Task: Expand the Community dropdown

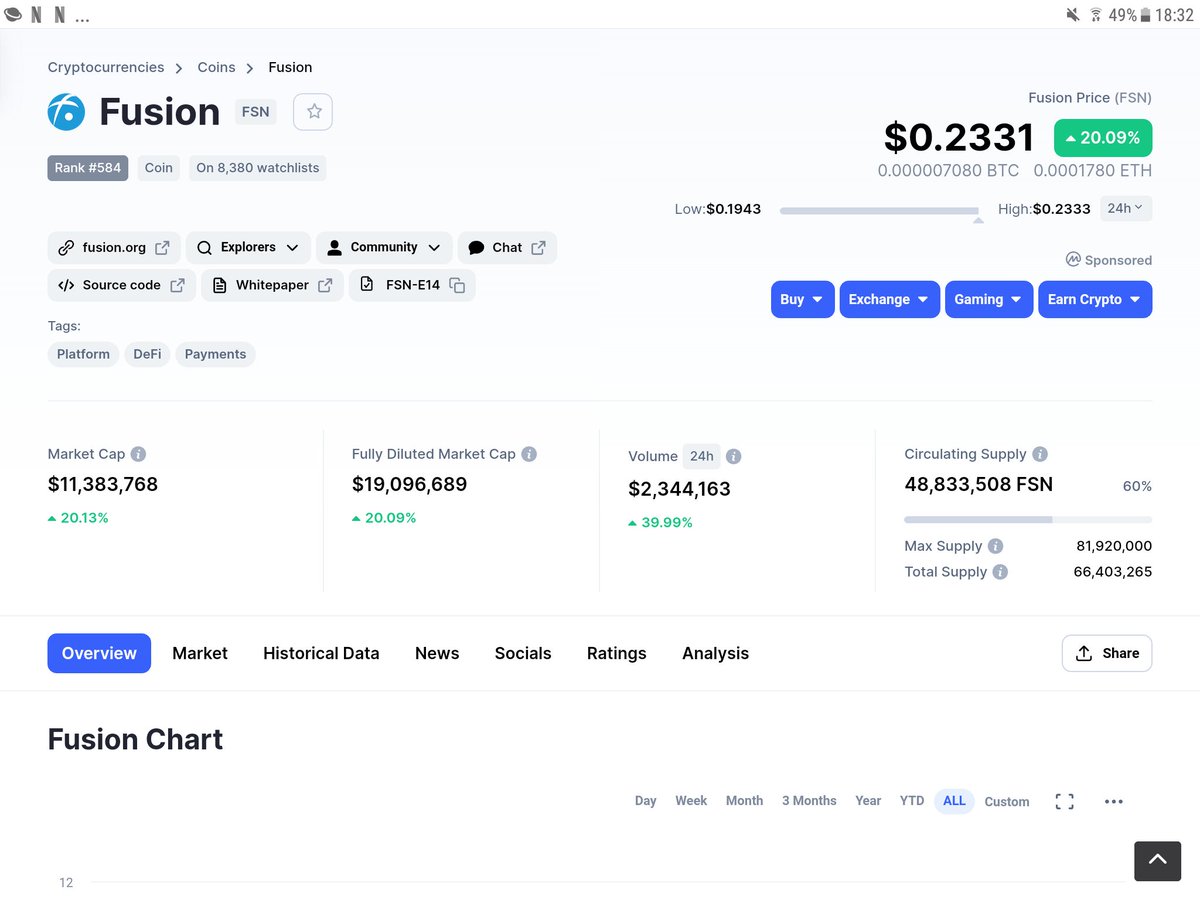Action: click(x=384, y=248)
